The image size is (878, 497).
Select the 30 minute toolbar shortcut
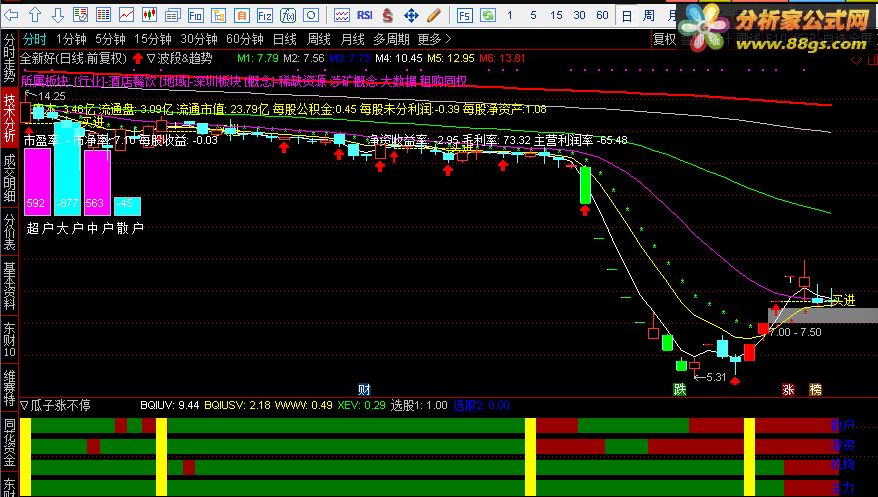coord(579,15)
